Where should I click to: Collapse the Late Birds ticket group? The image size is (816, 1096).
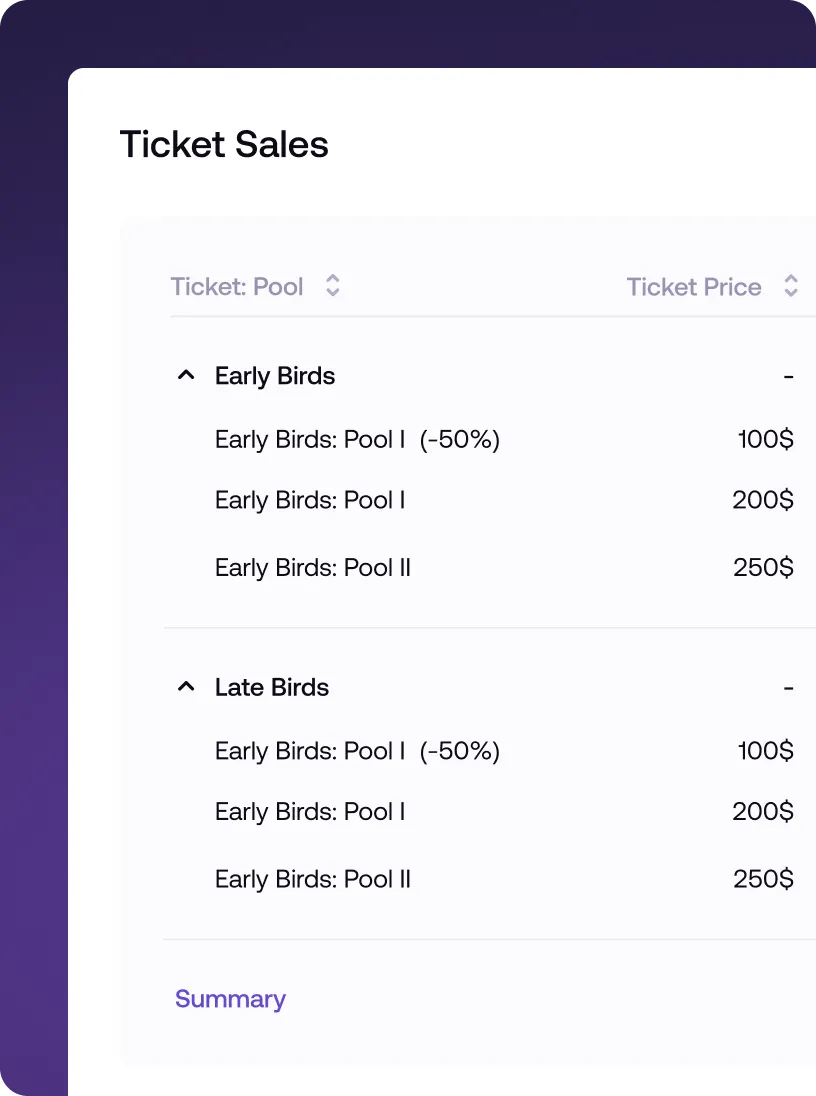coord(186,687)
